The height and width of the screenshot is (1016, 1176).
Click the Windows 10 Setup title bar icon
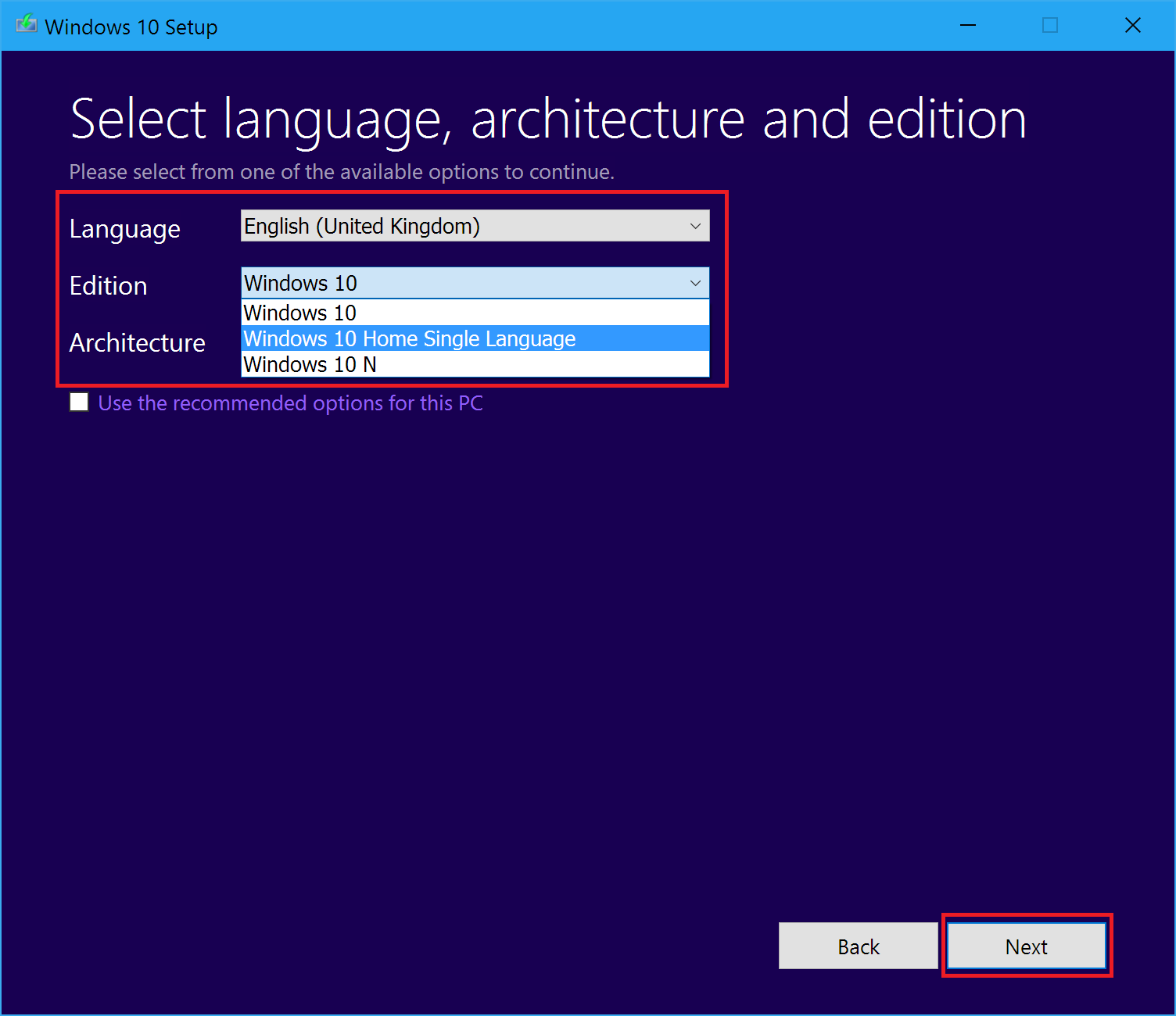(x=26, y=24)
